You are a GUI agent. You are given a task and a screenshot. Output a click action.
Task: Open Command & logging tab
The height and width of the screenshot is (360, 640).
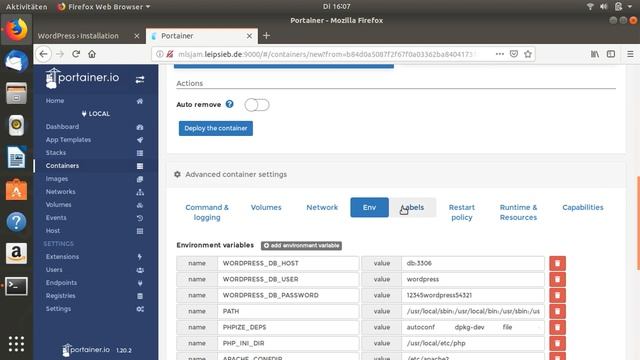coord(207,212)
